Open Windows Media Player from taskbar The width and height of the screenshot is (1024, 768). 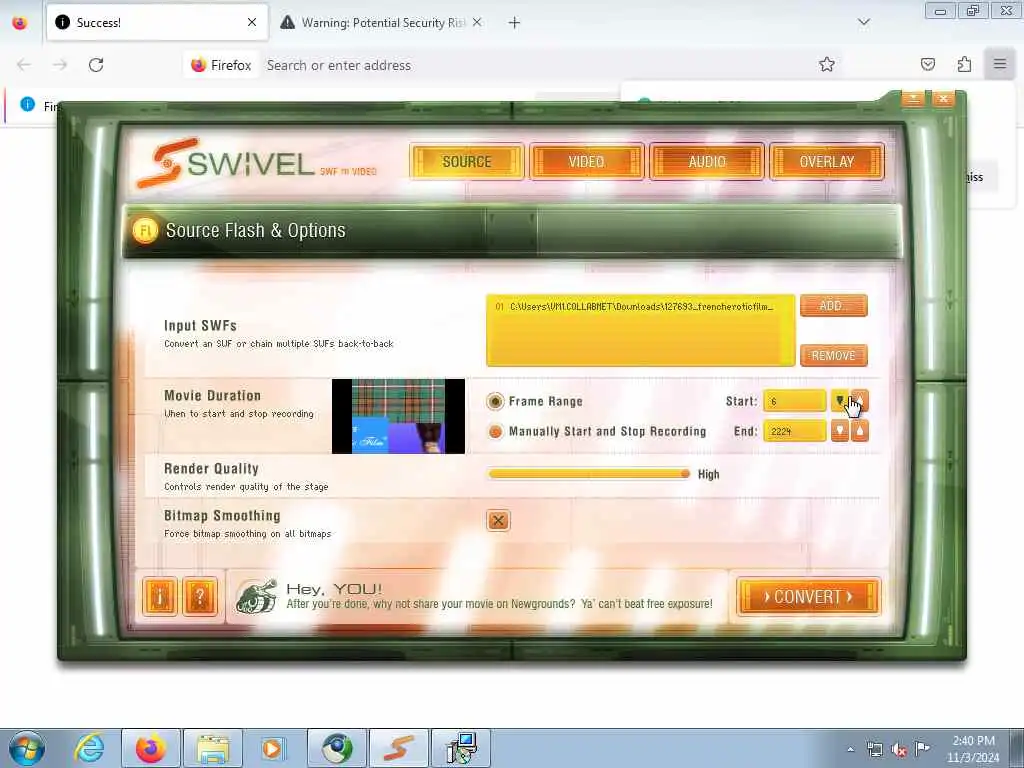273,748
